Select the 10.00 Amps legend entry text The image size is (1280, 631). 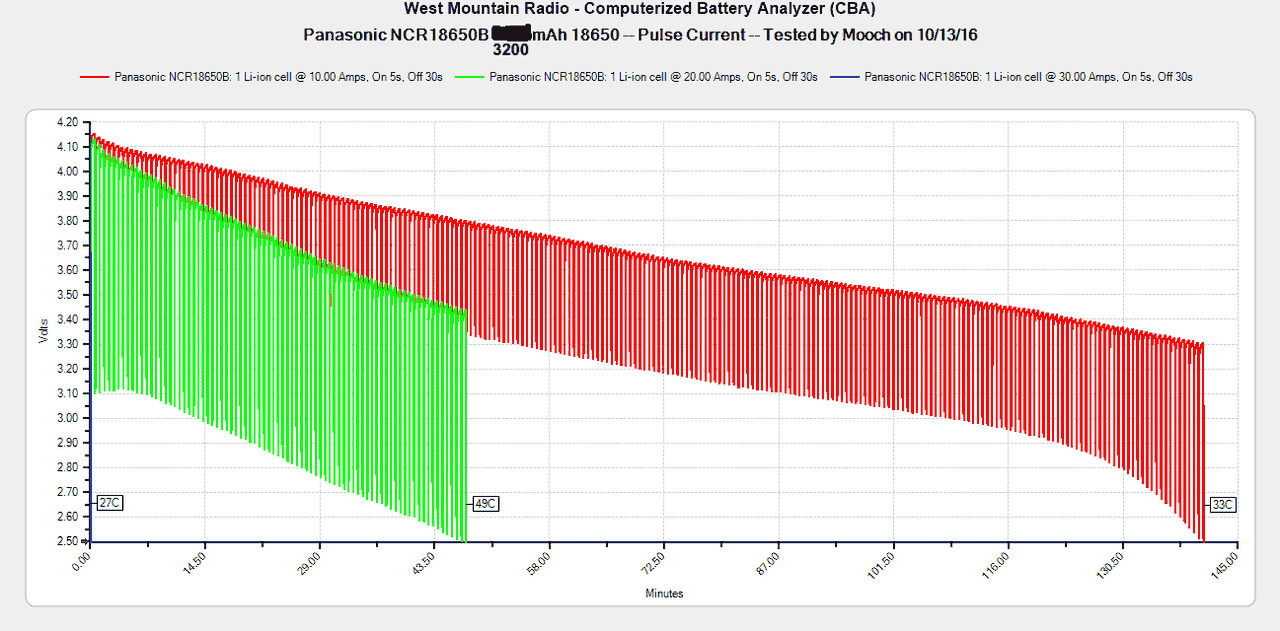coord(279,77)
